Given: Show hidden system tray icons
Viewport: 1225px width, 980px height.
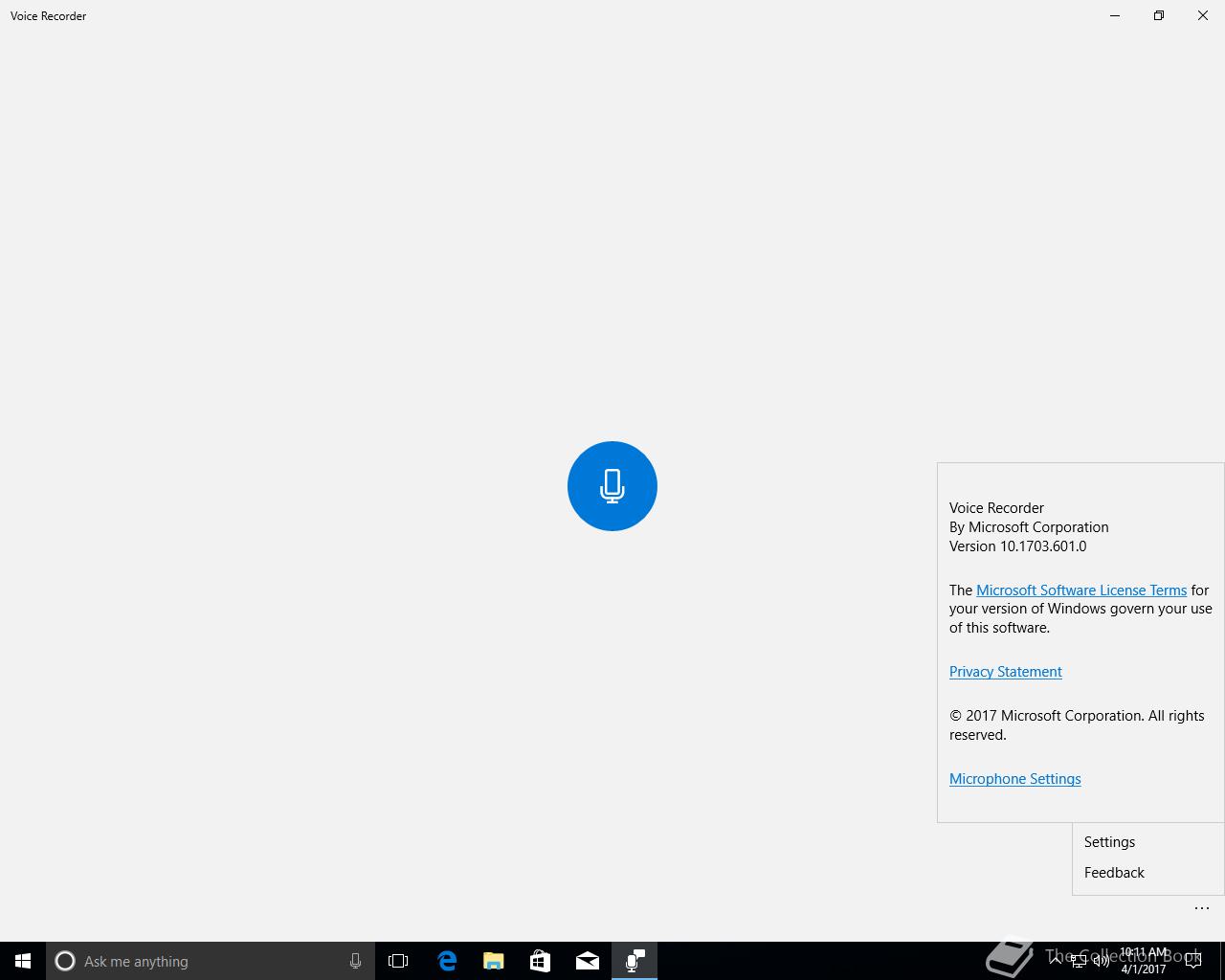Looking at the screenshot, I should coord(1056,961).
